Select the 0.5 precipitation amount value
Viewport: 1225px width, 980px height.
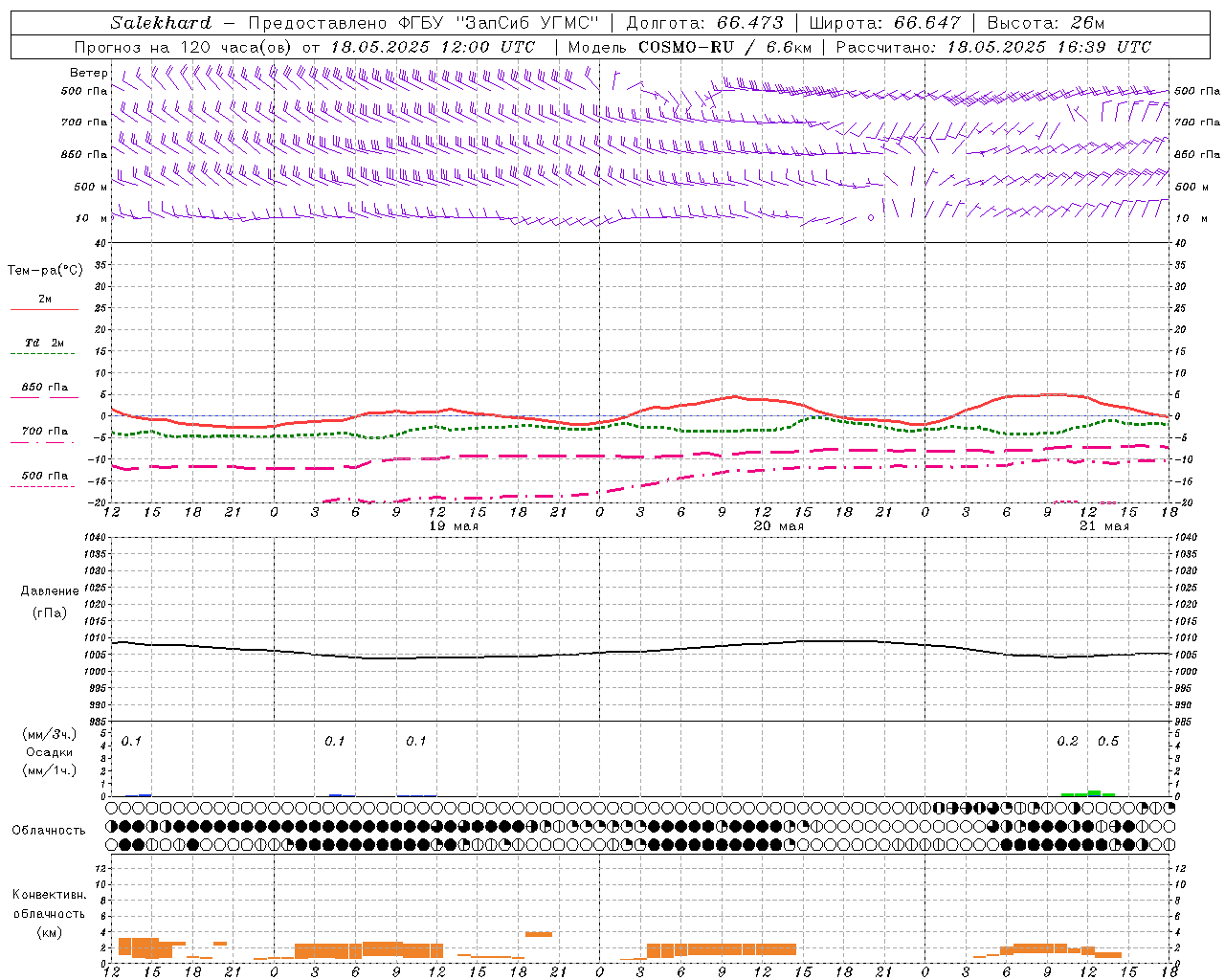1108,742
